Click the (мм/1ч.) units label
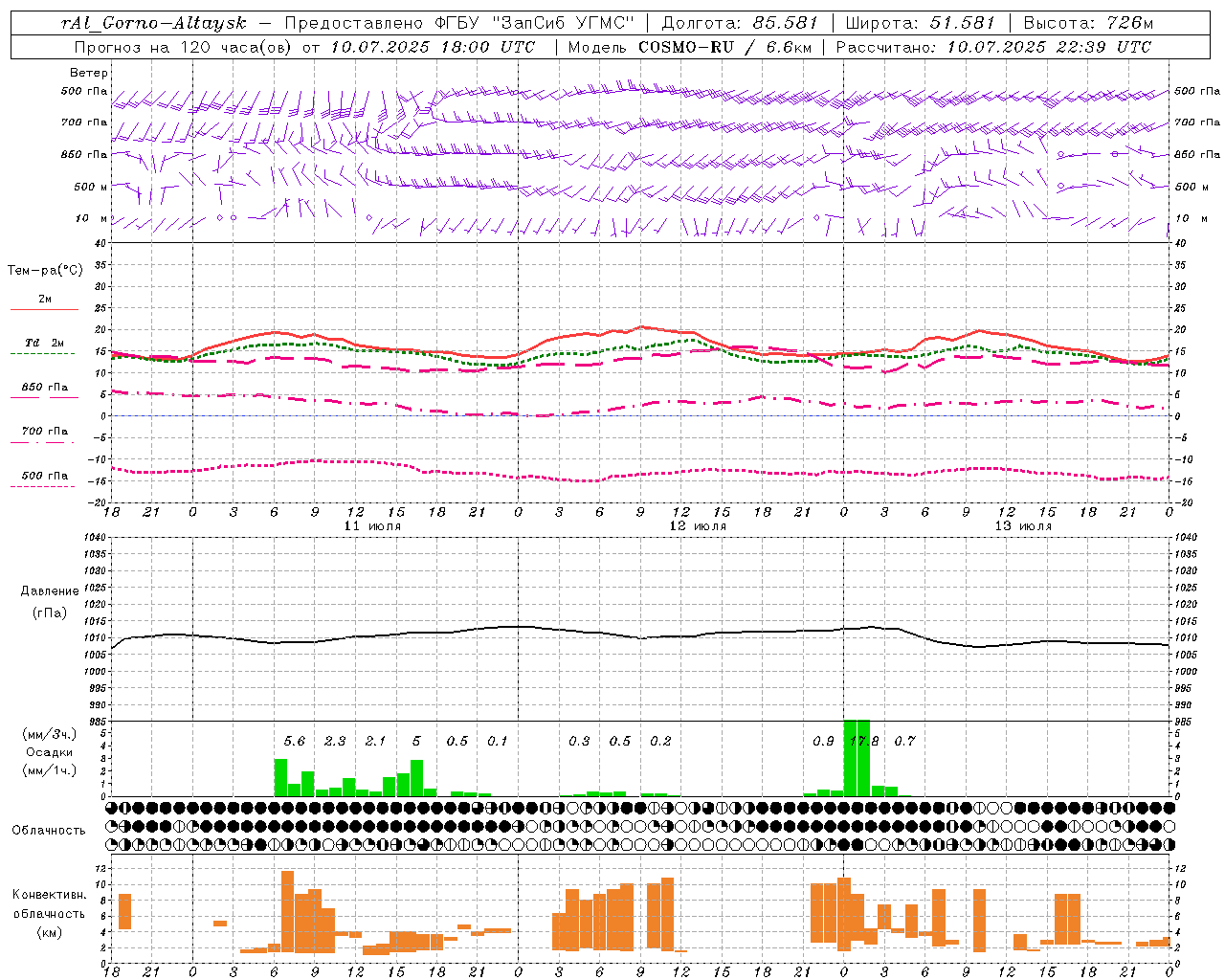Viewport: 1225px width, 980px height. 49,770
